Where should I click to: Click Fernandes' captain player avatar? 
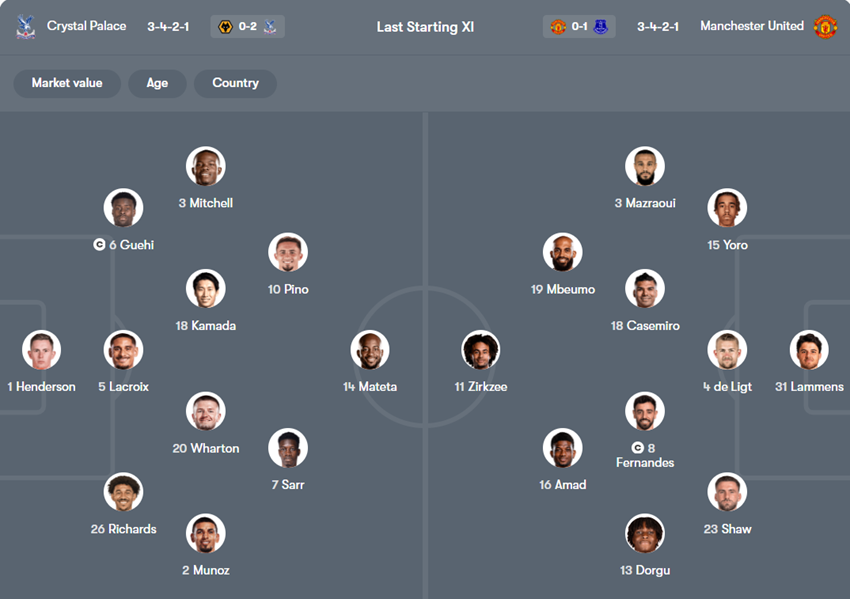tap(645, 412)
